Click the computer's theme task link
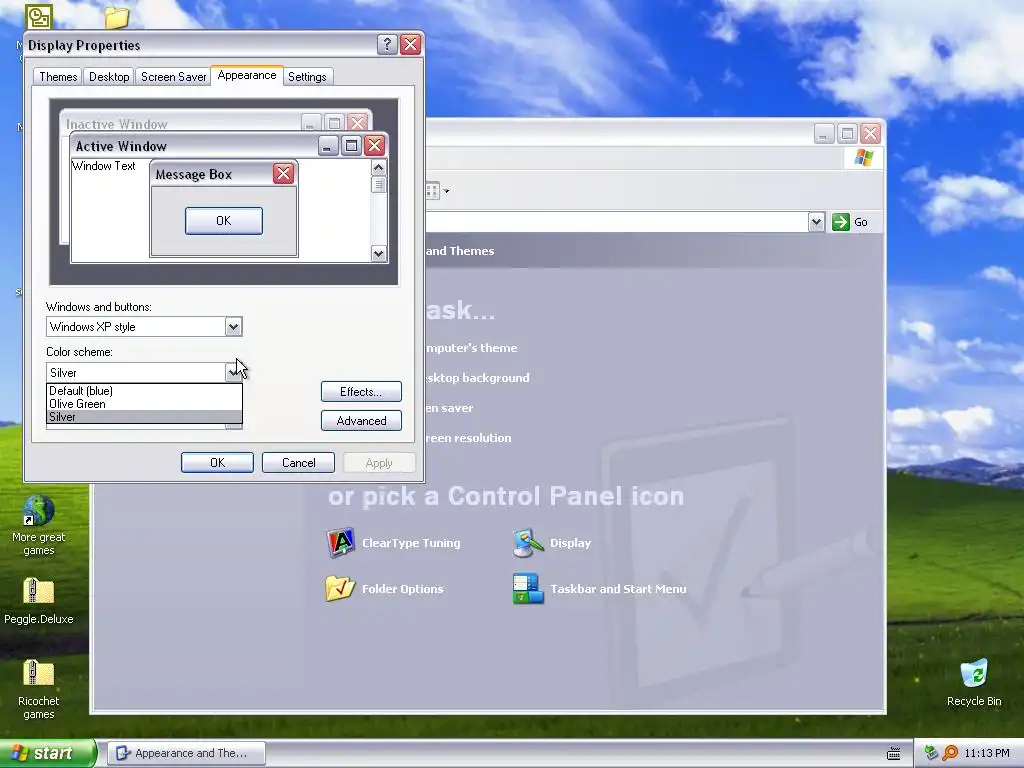This screenshot has width=1024, height=768. pyautogui.click(x=472, y=347)
